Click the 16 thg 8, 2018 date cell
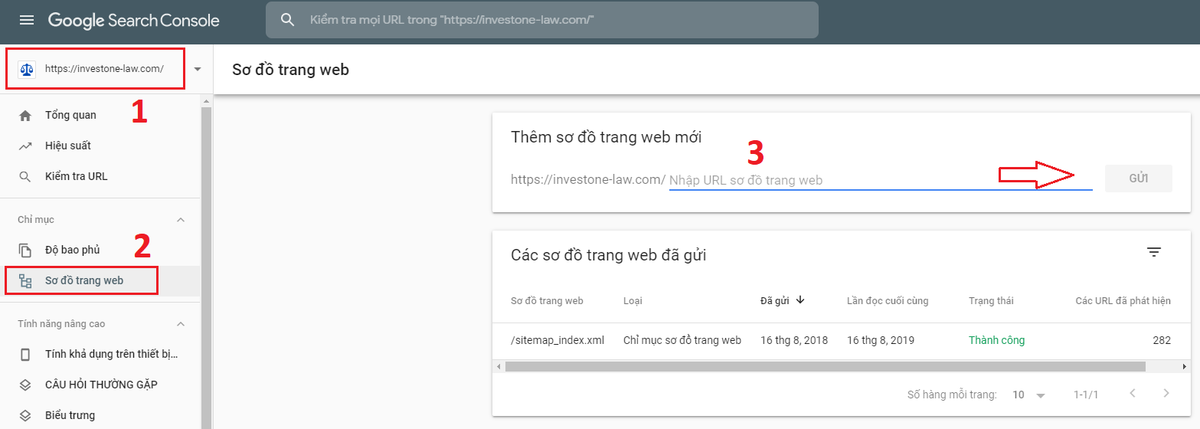Viewport: 1200px width, 429px height. coord(792,340)
